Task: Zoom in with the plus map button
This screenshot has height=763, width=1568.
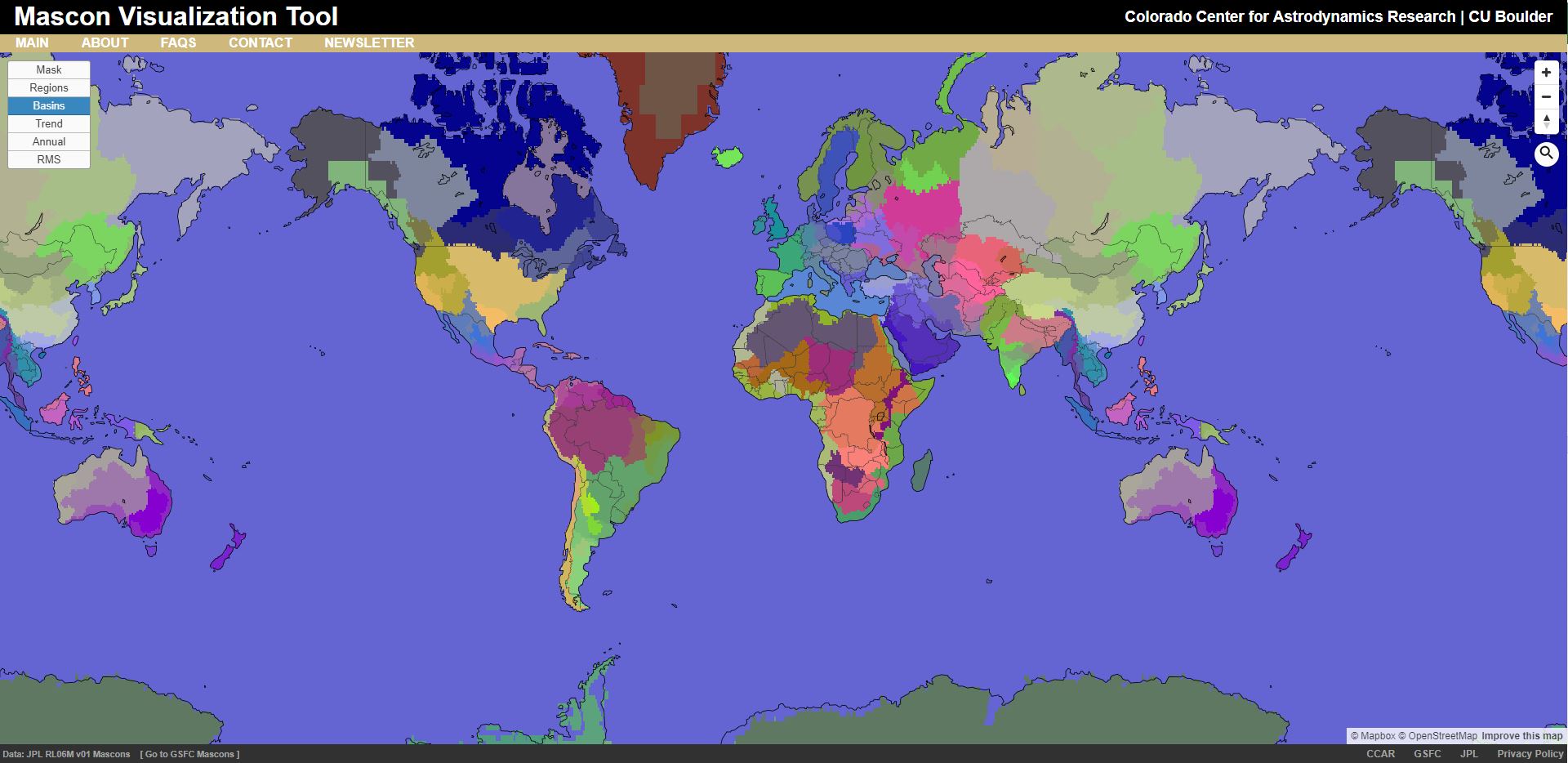Action: point(1546,73)
